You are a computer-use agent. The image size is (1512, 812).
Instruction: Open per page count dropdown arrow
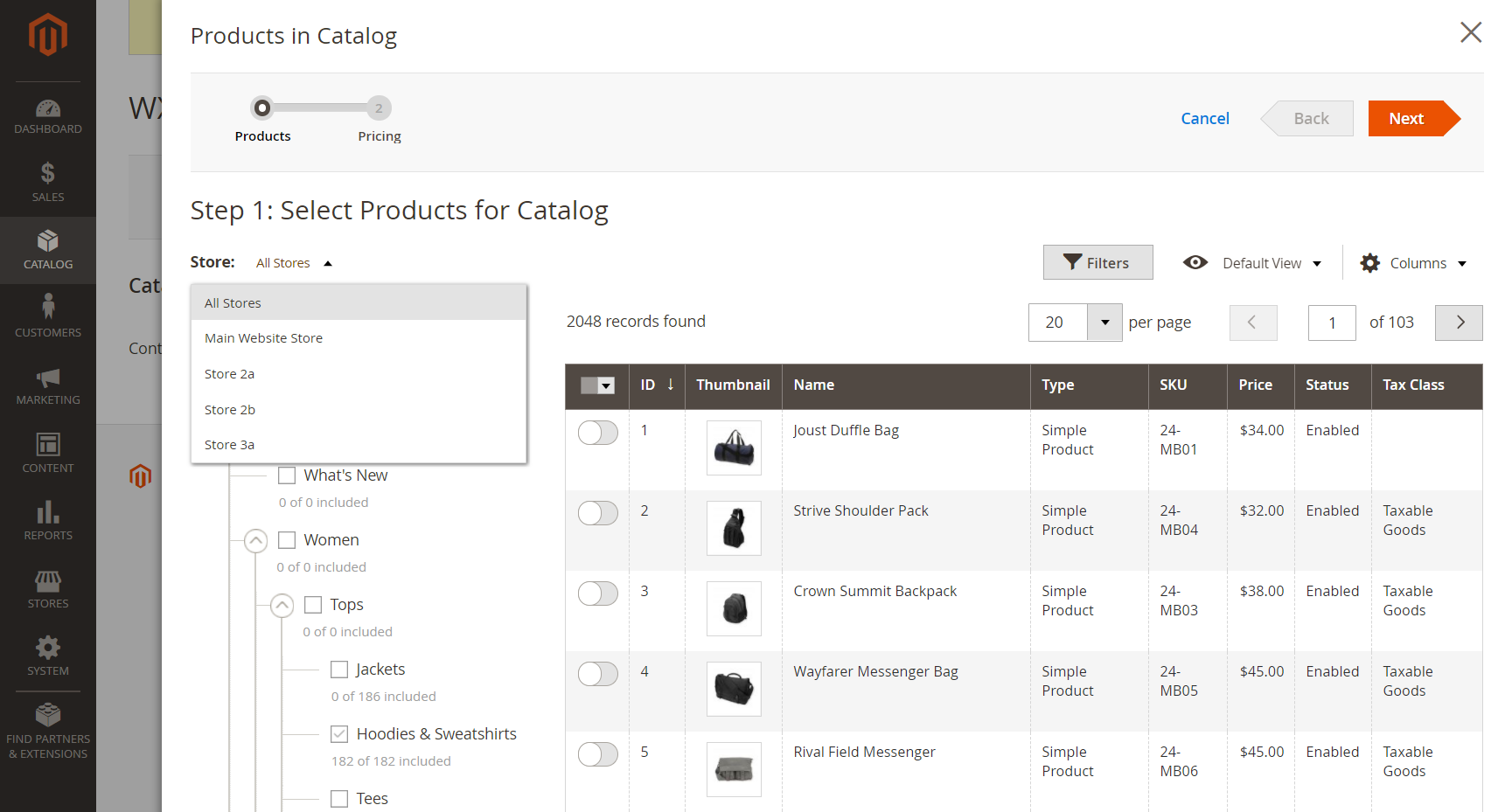point(1104,323)
